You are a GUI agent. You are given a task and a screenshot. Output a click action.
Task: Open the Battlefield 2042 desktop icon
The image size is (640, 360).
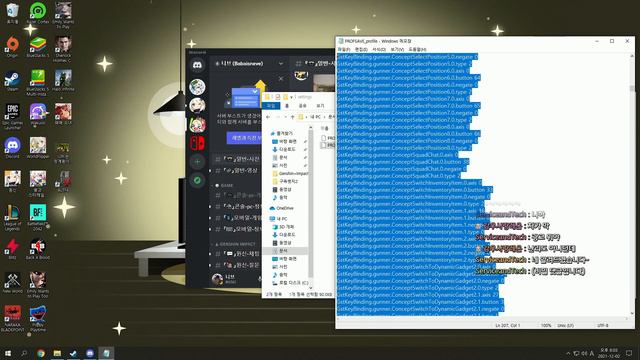click(x=38, y=217)
